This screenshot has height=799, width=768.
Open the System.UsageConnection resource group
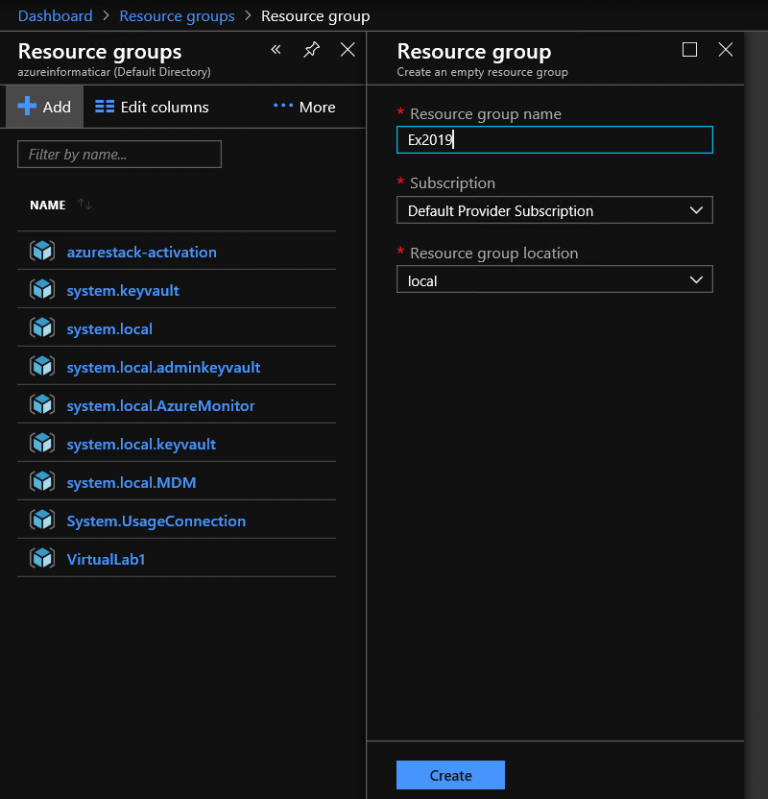(156, 521)
